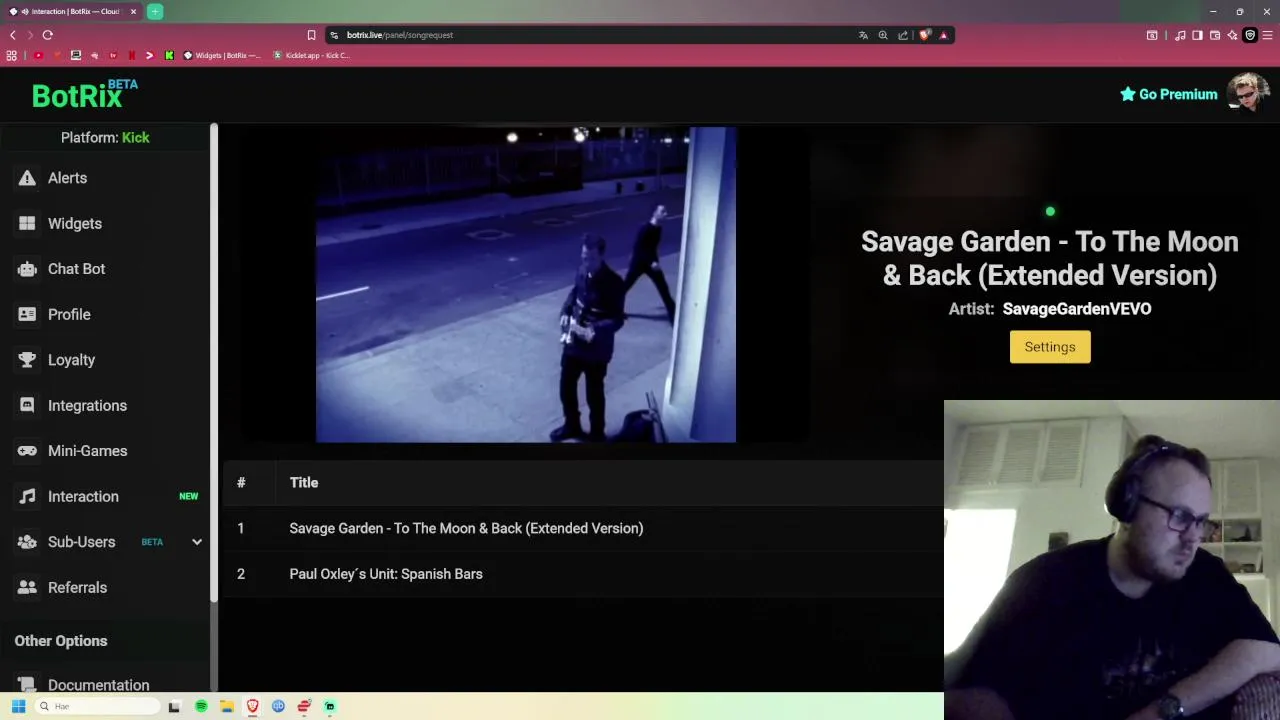
Task: Select the Sub-Users group icon
Action: click(x=27, y=542)
